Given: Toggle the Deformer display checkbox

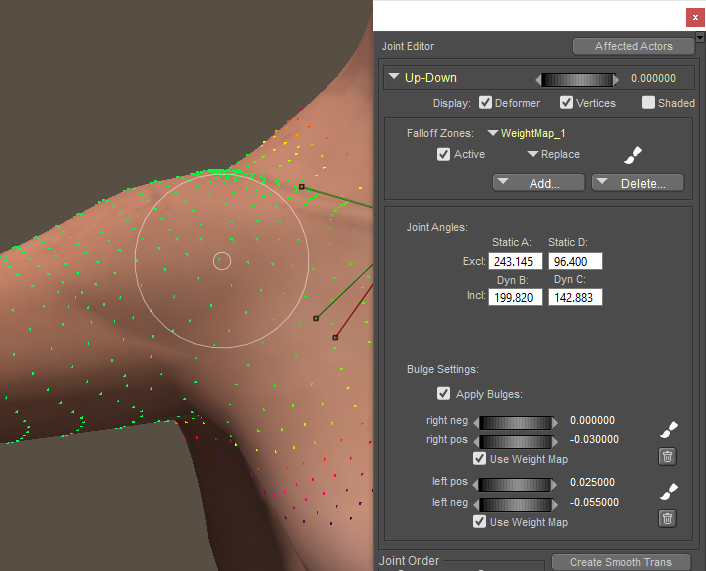Looking at the screenshot, I should [x=486, y=103].
